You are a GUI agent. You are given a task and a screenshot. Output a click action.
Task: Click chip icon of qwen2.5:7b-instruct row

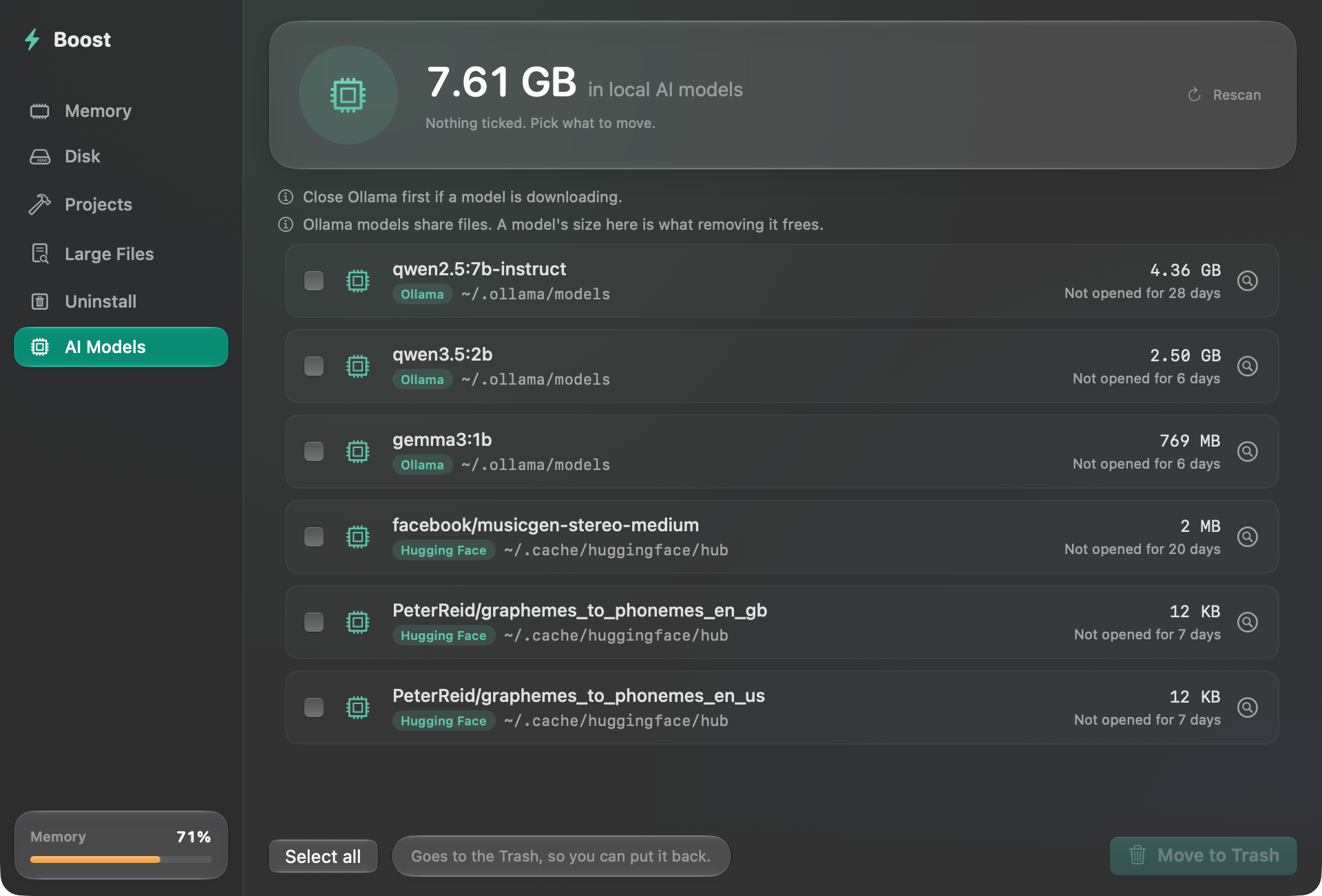click(358, 281)
